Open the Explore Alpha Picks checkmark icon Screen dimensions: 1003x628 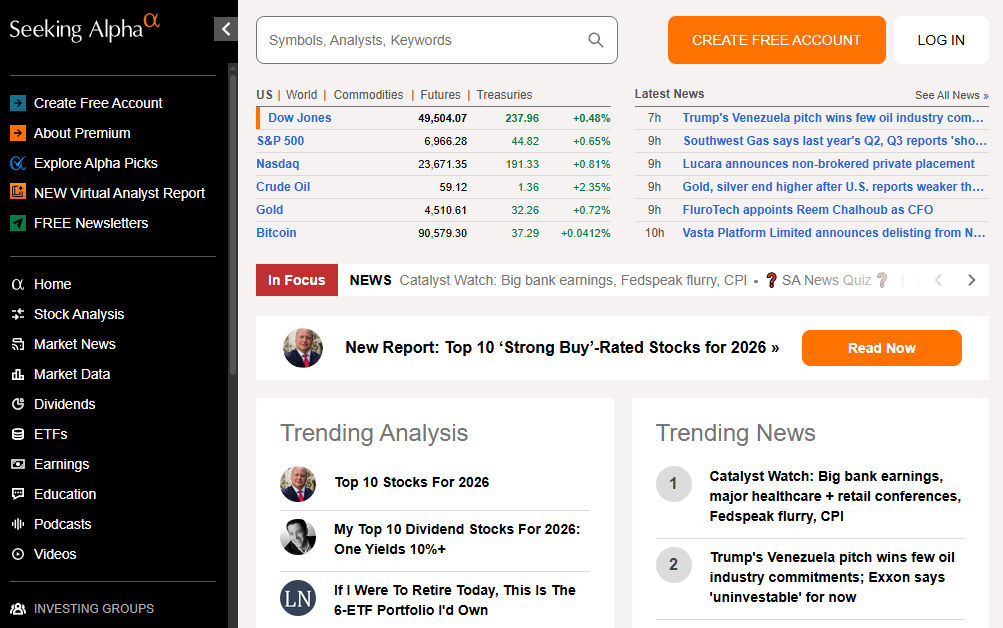[x=17, y=162]
